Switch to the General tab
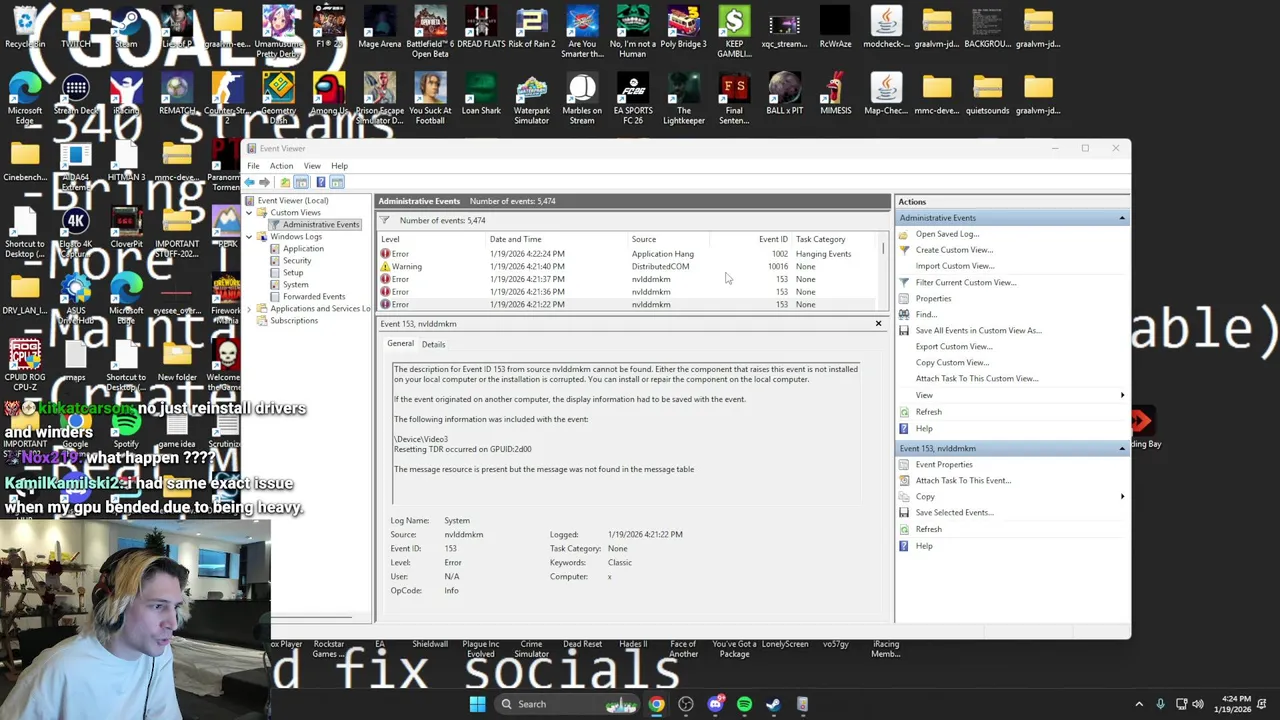The width and height of the screenshot is (1280, 720). (x=400, y=344)
